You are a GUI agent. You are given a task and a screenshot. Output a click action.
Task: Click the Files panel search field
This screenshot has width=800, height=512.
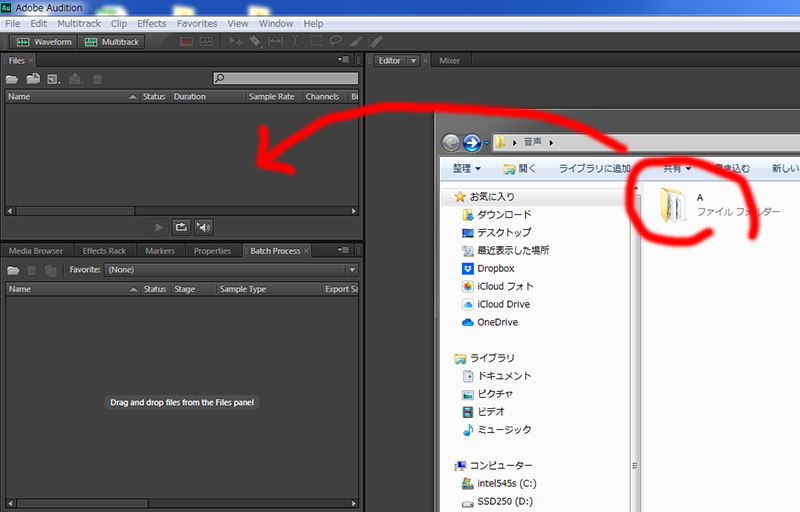click(286, 78)
